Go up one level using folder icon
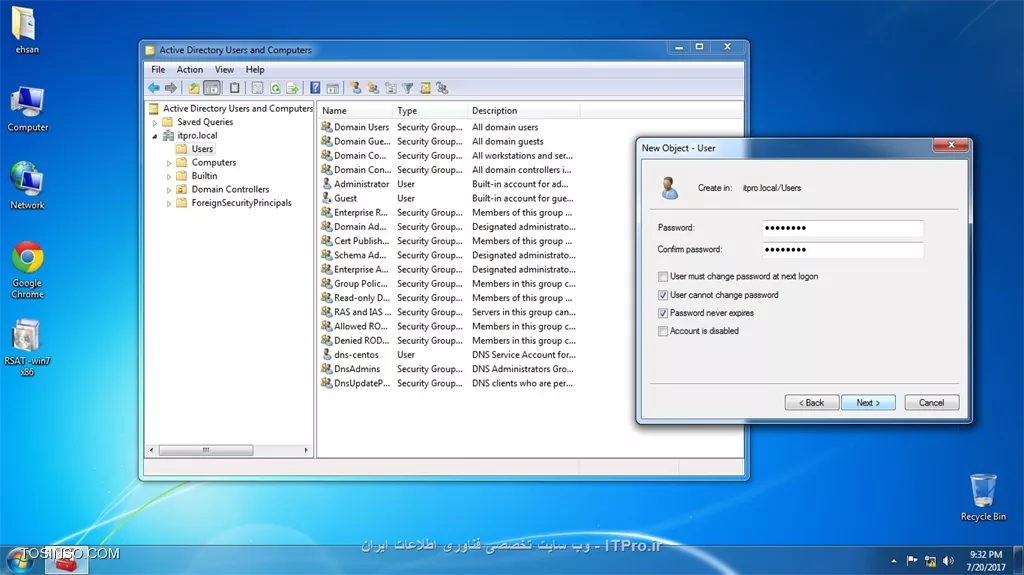The width and height of the screenshot is (1024, 575). click(x=194, y=88)
